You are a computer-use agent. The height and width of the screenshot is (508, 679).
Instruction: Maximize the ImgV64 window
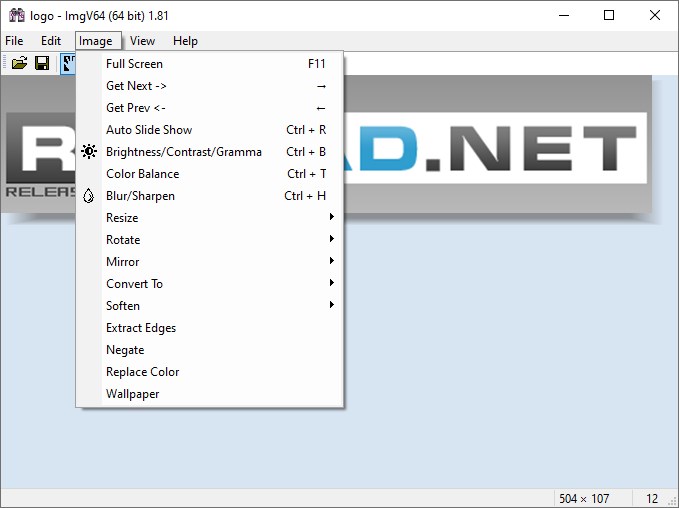pos(609,16)
